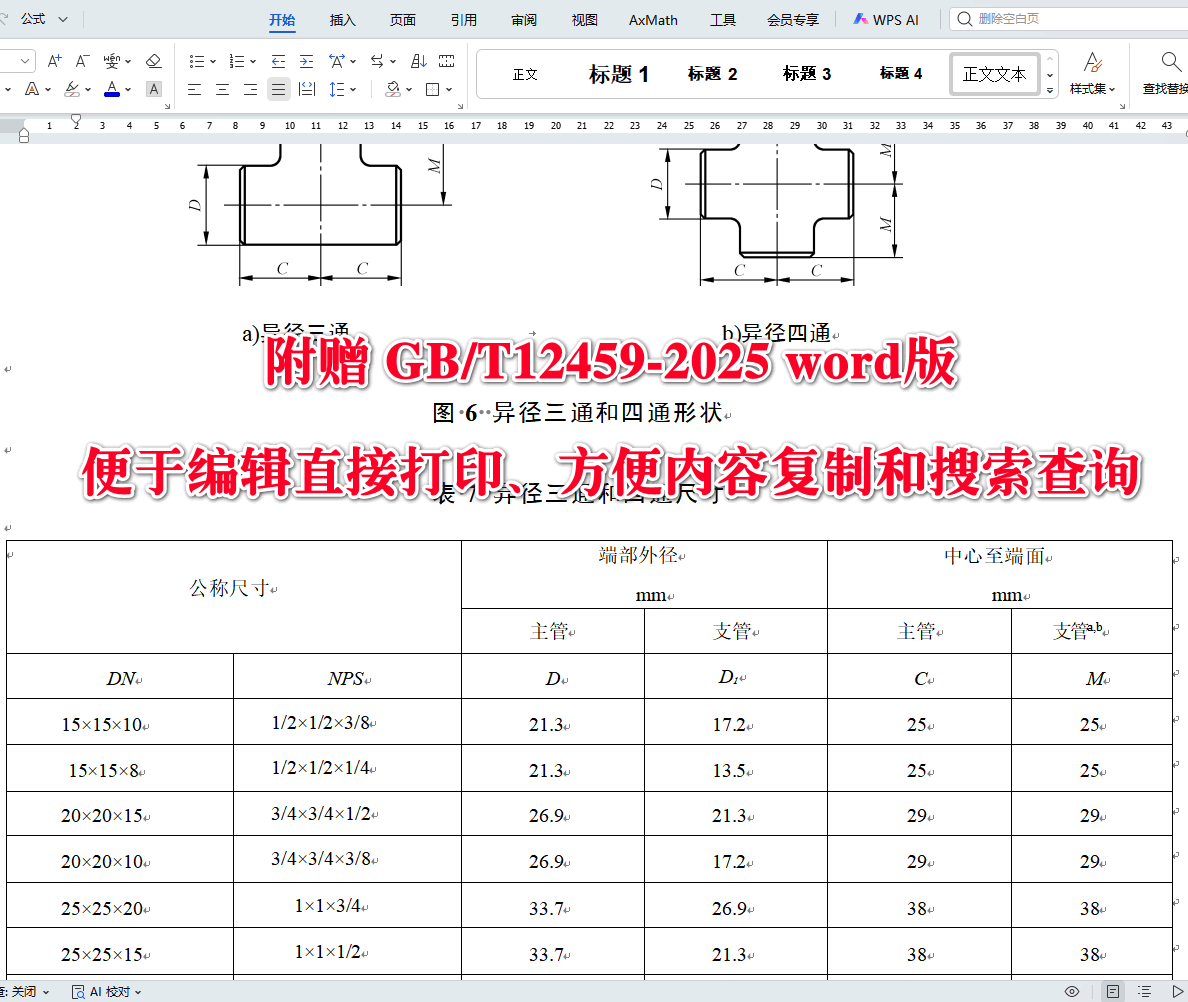Clear formatting with the eraser icon
Viewport: 1188px width, 1002px height.
click(153, 61)
